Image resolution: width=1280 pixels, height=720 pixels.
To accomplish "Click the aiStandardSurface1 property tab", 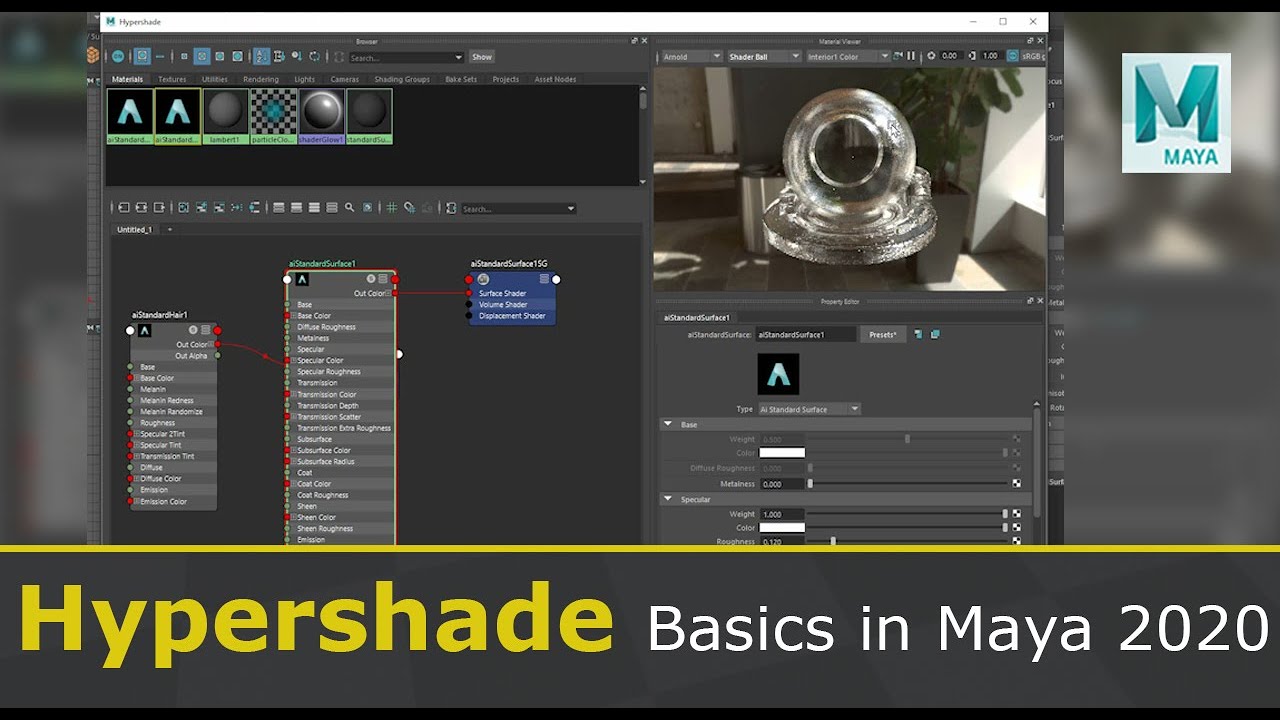I will [698, 317].
